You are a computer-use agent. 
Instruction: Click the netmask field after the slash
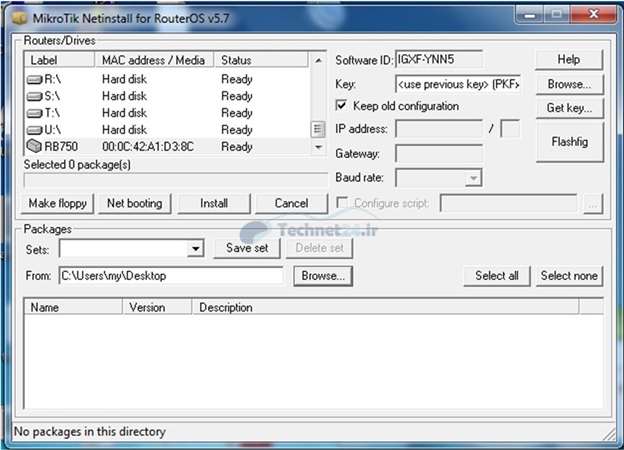[x=510, y=129]
